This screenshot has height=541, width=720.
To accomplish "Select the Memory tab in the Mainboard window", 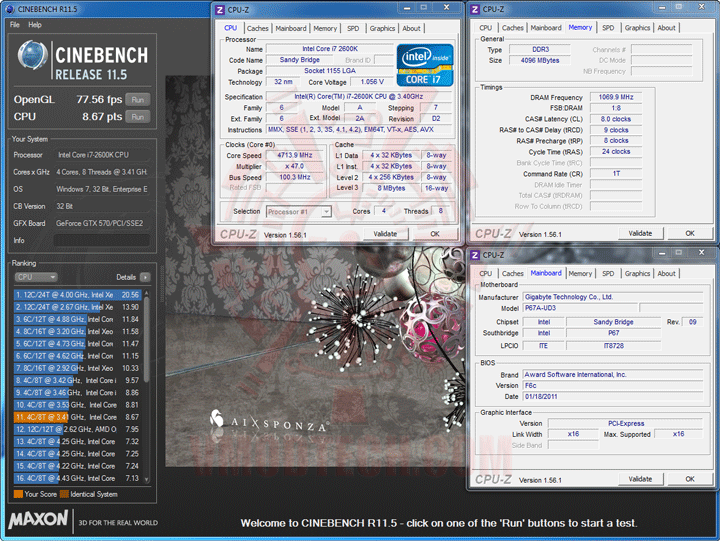I will [x=580, y=274].
